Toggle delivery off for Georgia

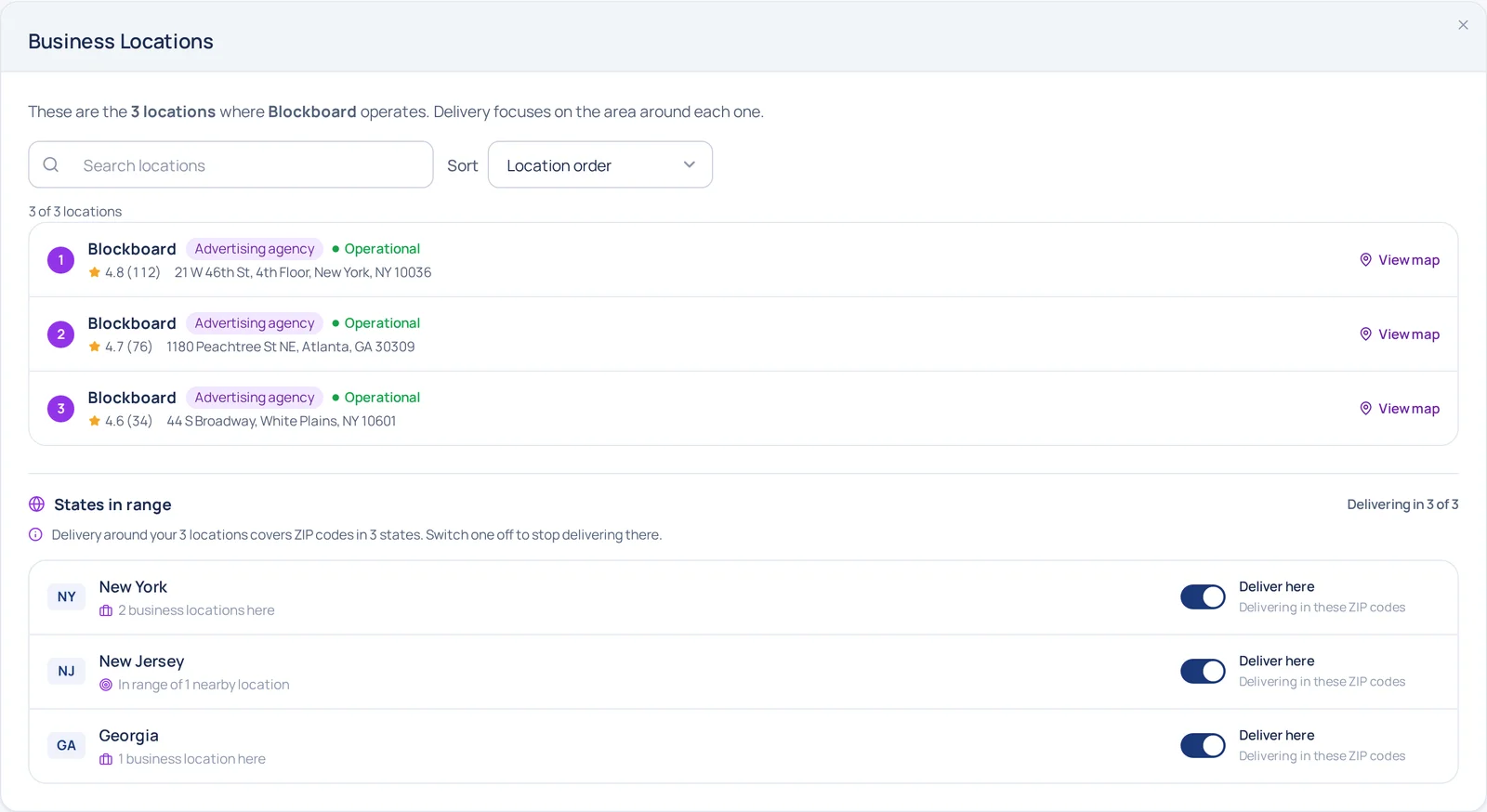1204,746
